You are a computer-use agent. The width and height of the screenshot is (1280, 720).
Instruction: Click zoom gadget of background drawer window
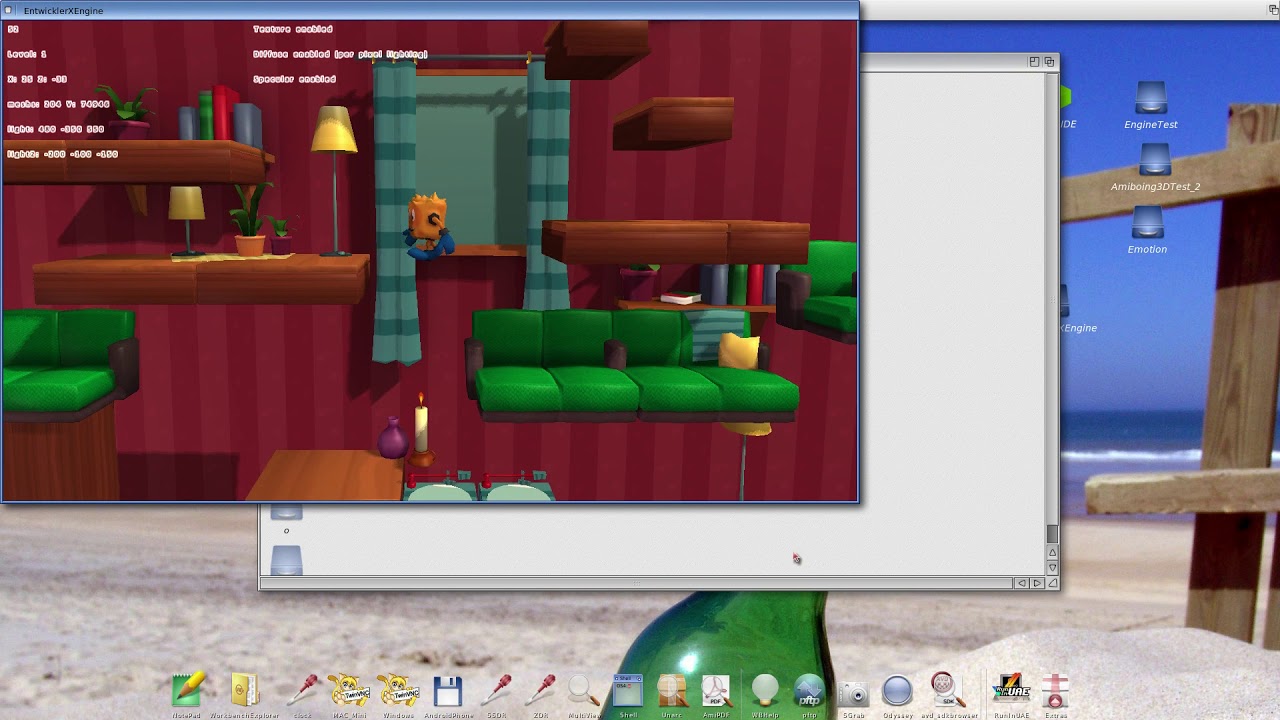pyautogui.click(x=1034, y=61)
